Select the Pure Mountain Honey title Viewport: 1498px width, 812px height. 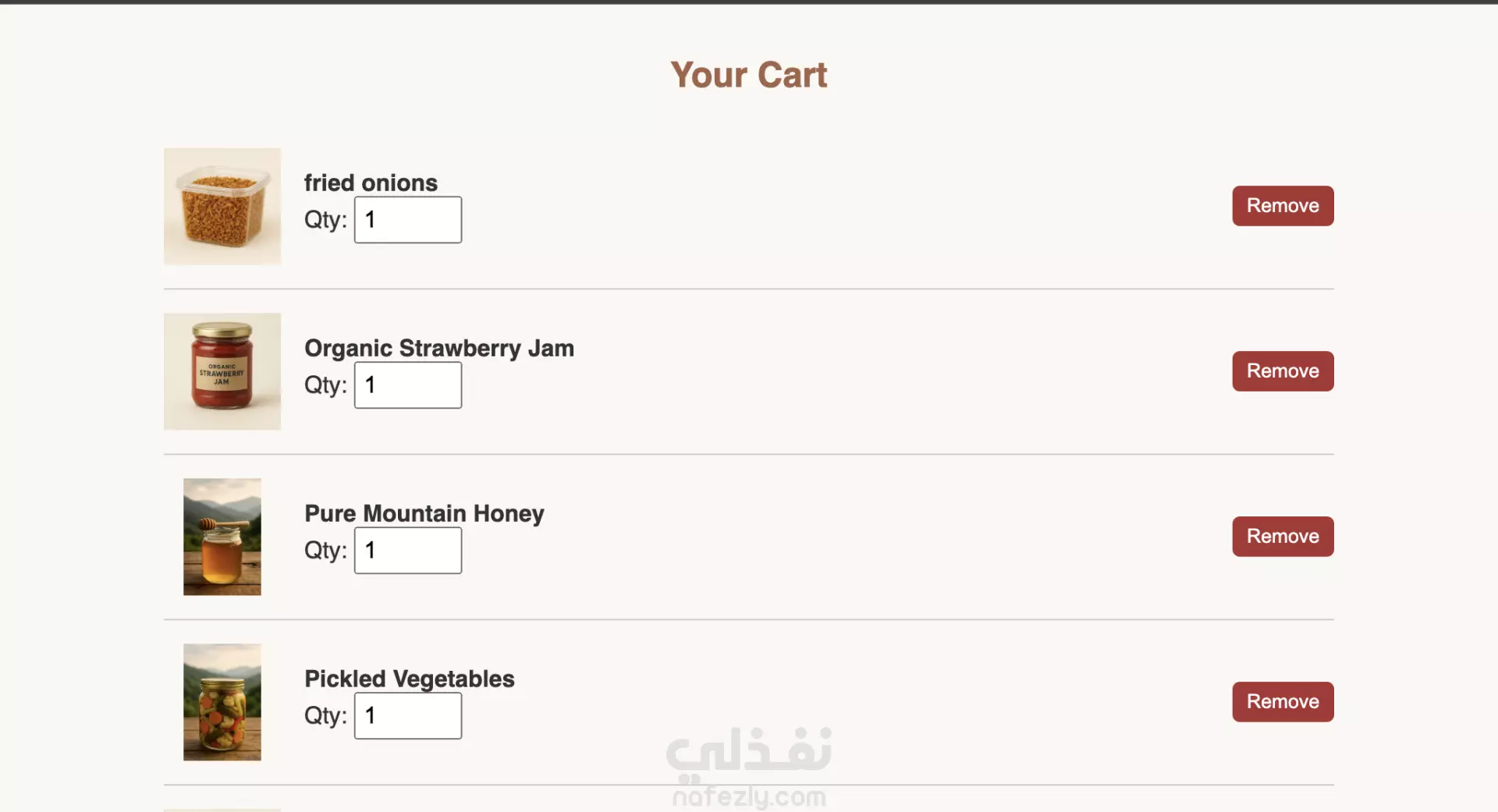pos(424,513)
